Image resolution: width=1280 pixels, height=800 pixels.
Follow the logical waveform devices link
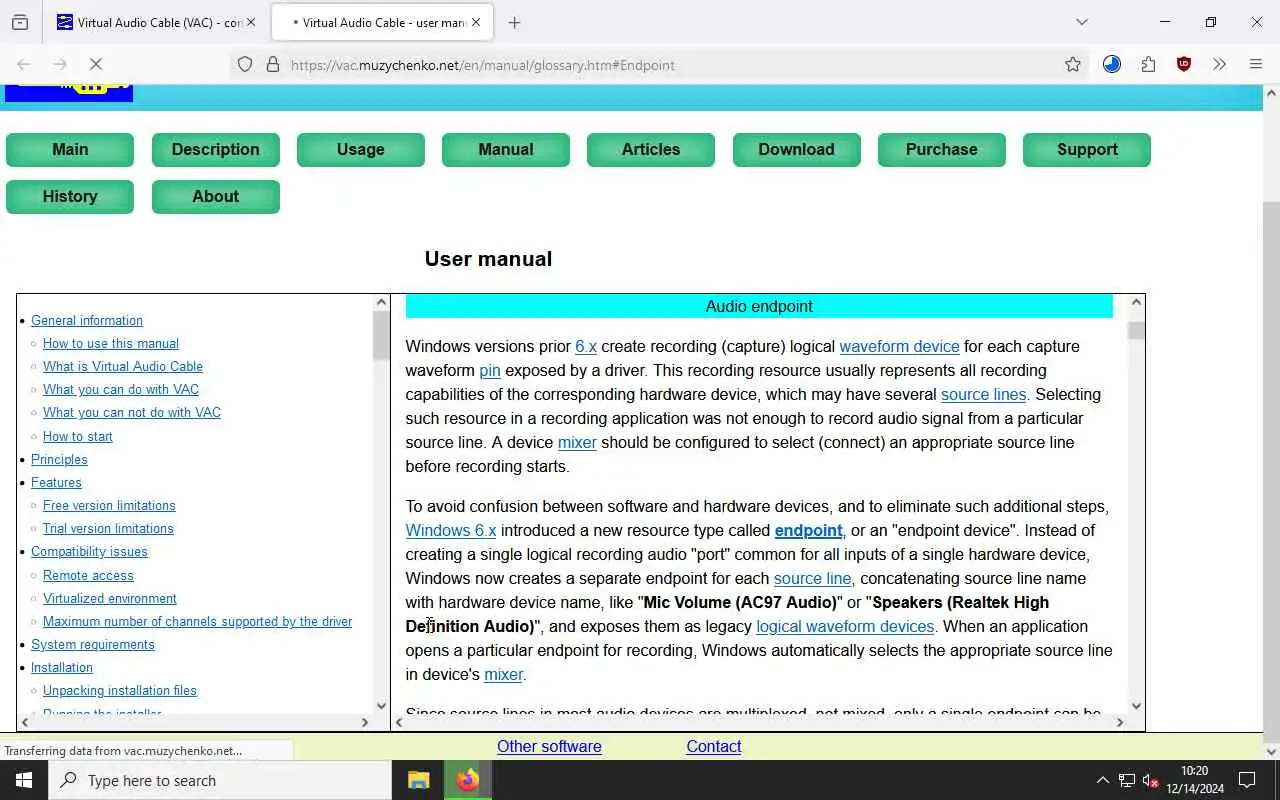845,626
